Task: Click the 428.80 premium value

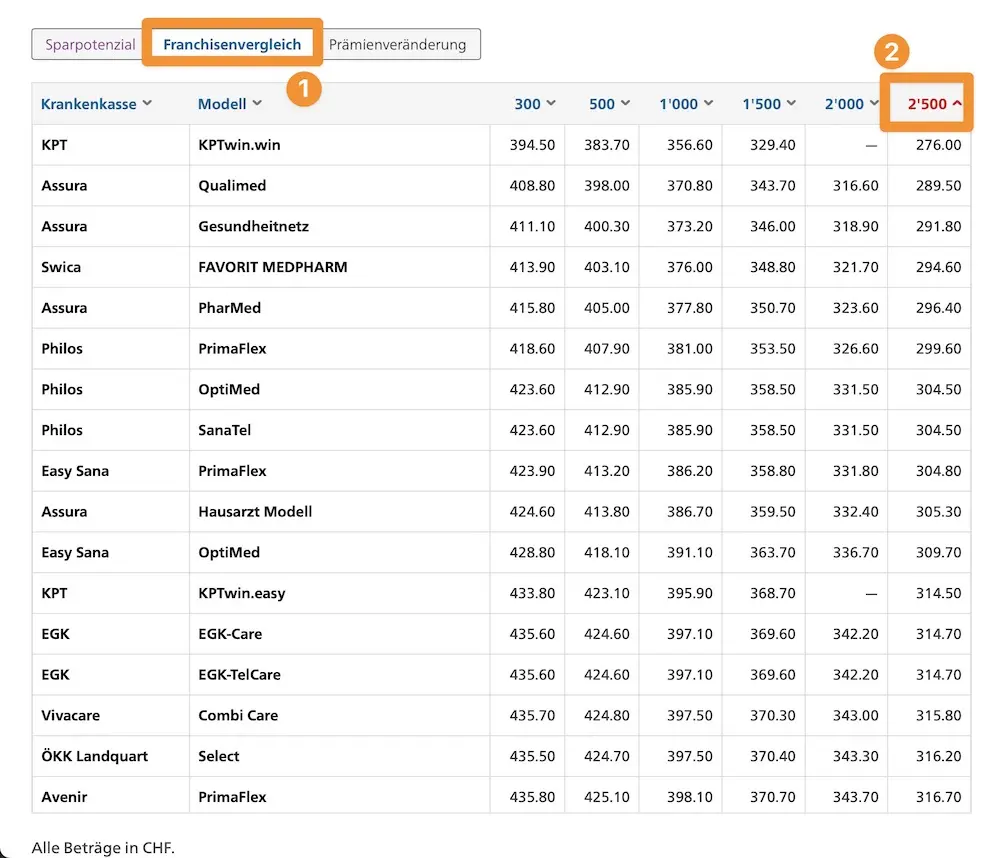Action: pos(532,552)
